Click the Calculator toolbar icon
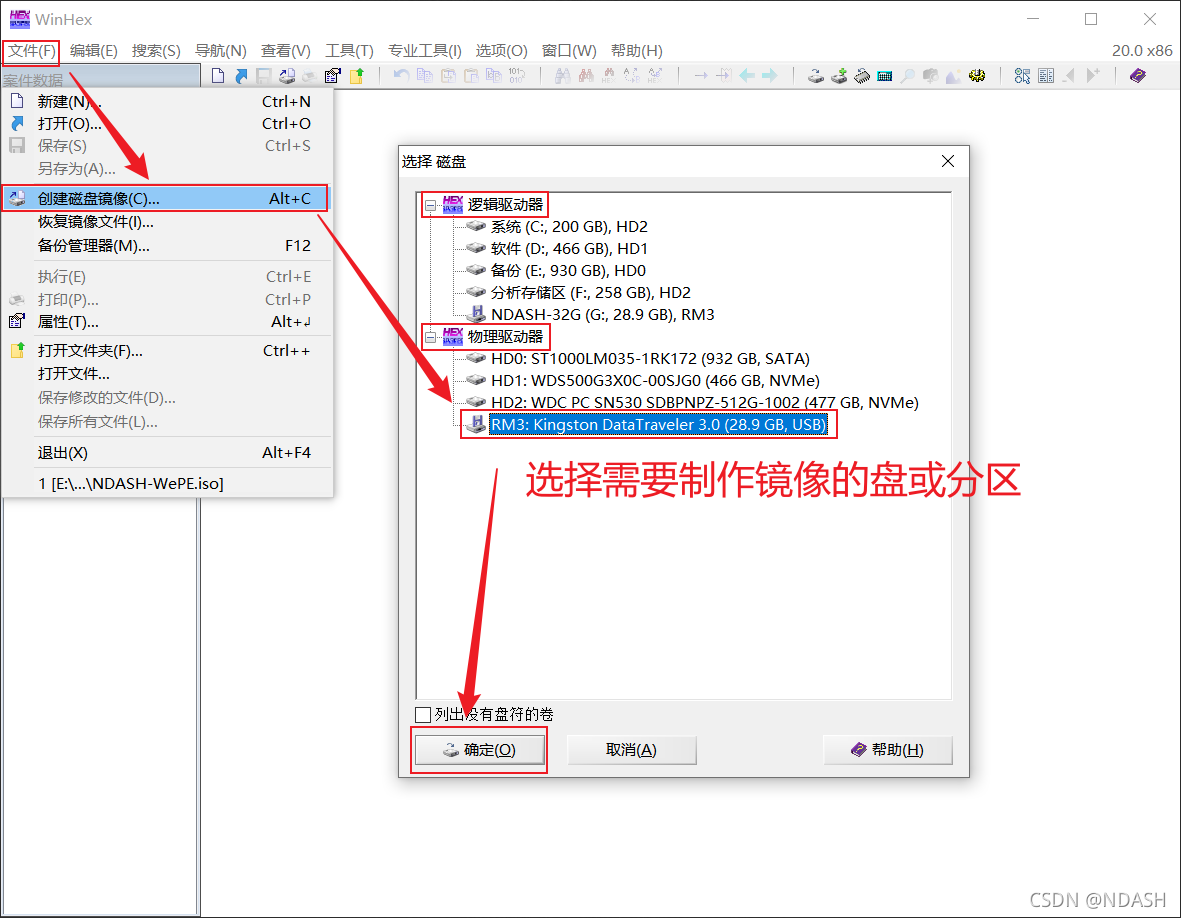This screenshot has height=918, width=1181. [885, 75]
